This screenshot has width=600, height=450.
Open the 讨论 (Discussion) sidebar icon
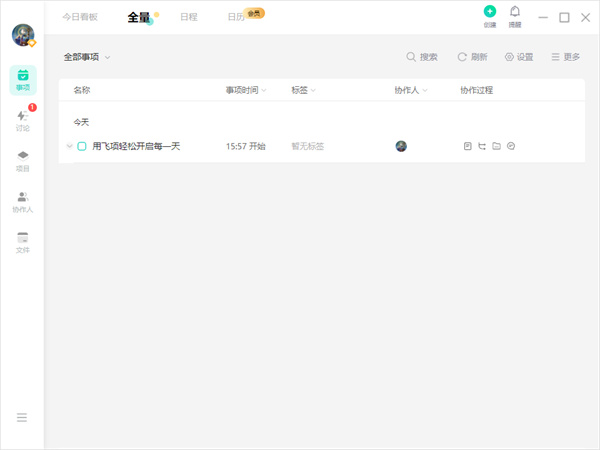22,120
